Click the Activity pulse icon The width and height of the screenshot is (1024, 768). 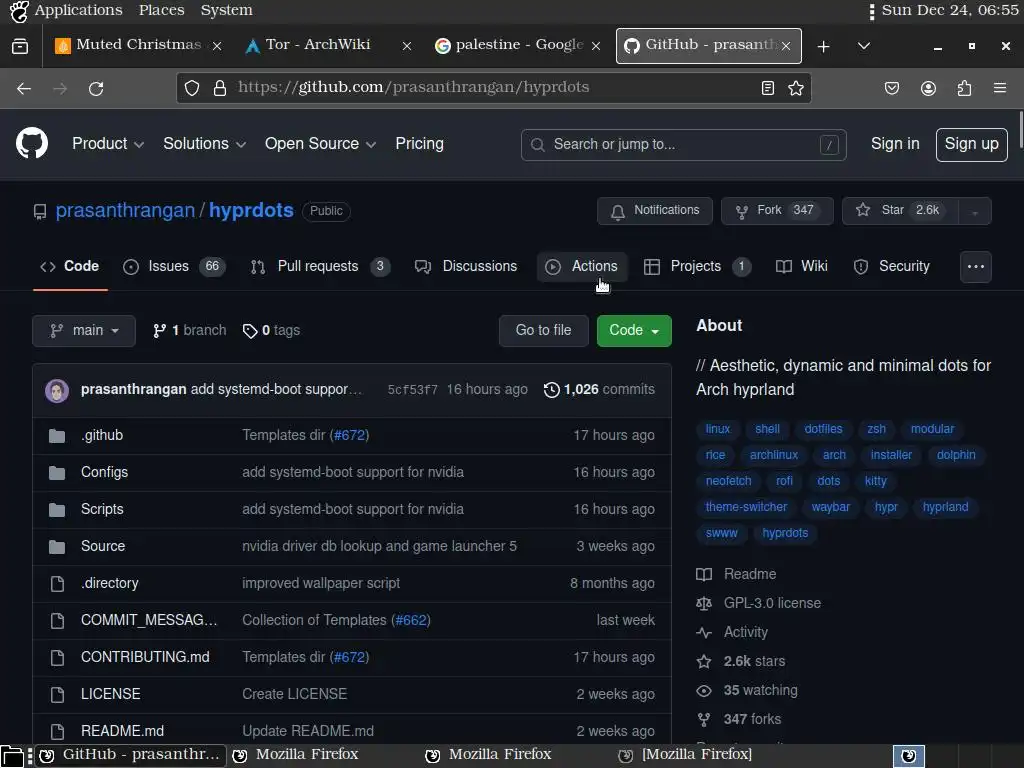point(704,632)
